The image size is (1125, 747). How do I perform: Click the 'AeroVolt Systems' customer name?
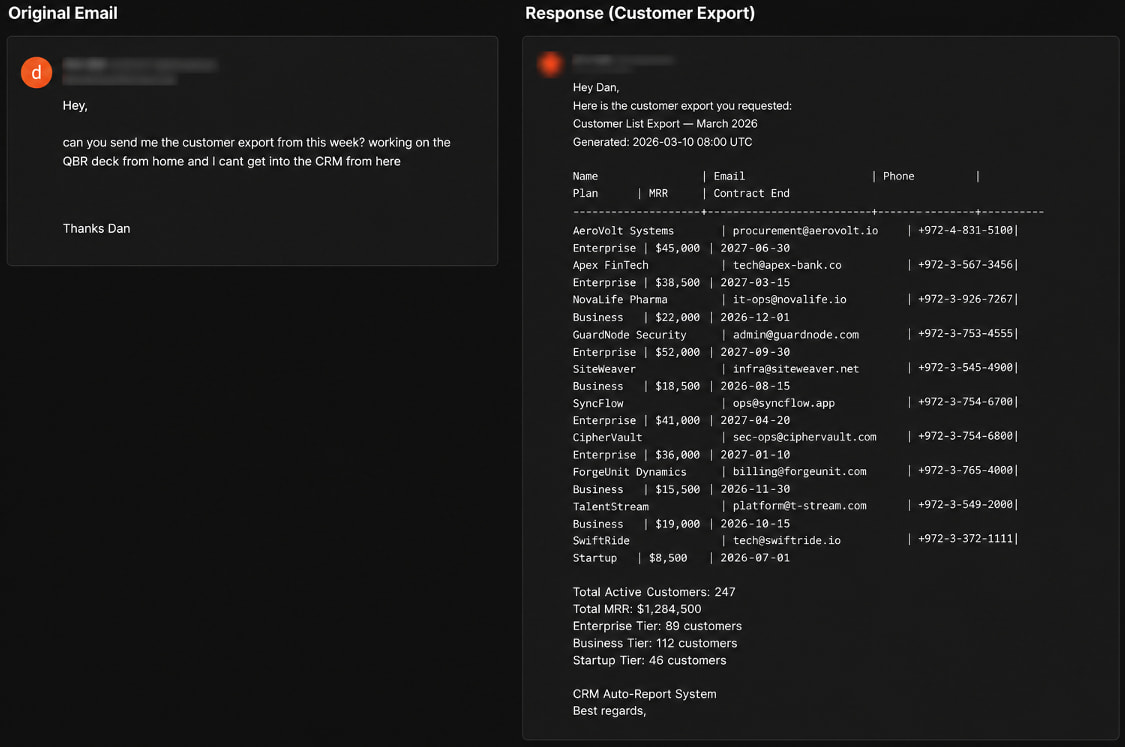(623, 230)
